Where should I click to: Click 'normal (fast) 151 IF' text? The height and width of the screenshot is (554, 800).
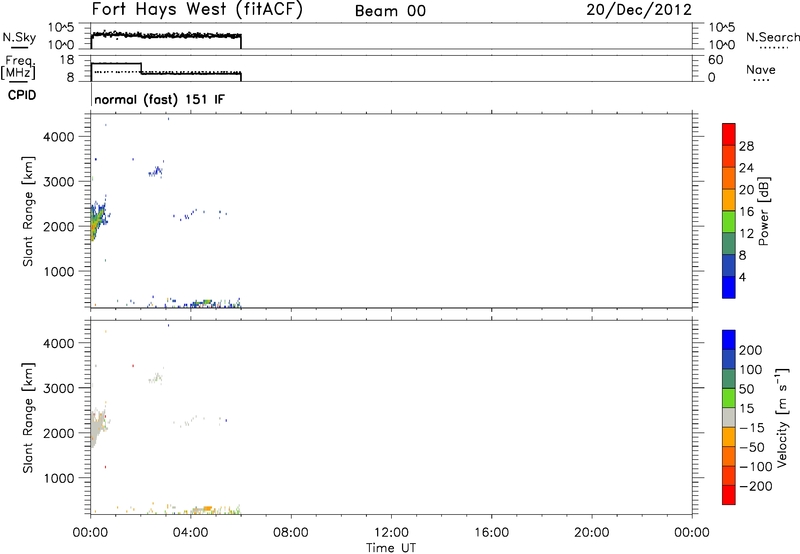159,99
